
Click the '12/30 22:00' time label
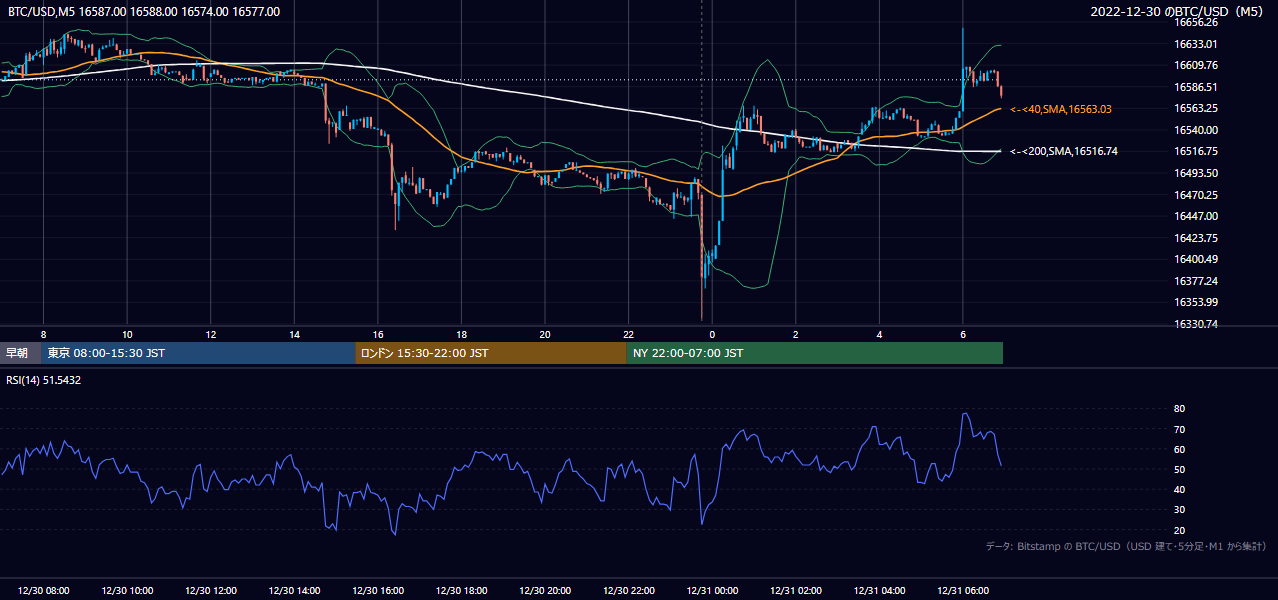(x=628, y=591)
